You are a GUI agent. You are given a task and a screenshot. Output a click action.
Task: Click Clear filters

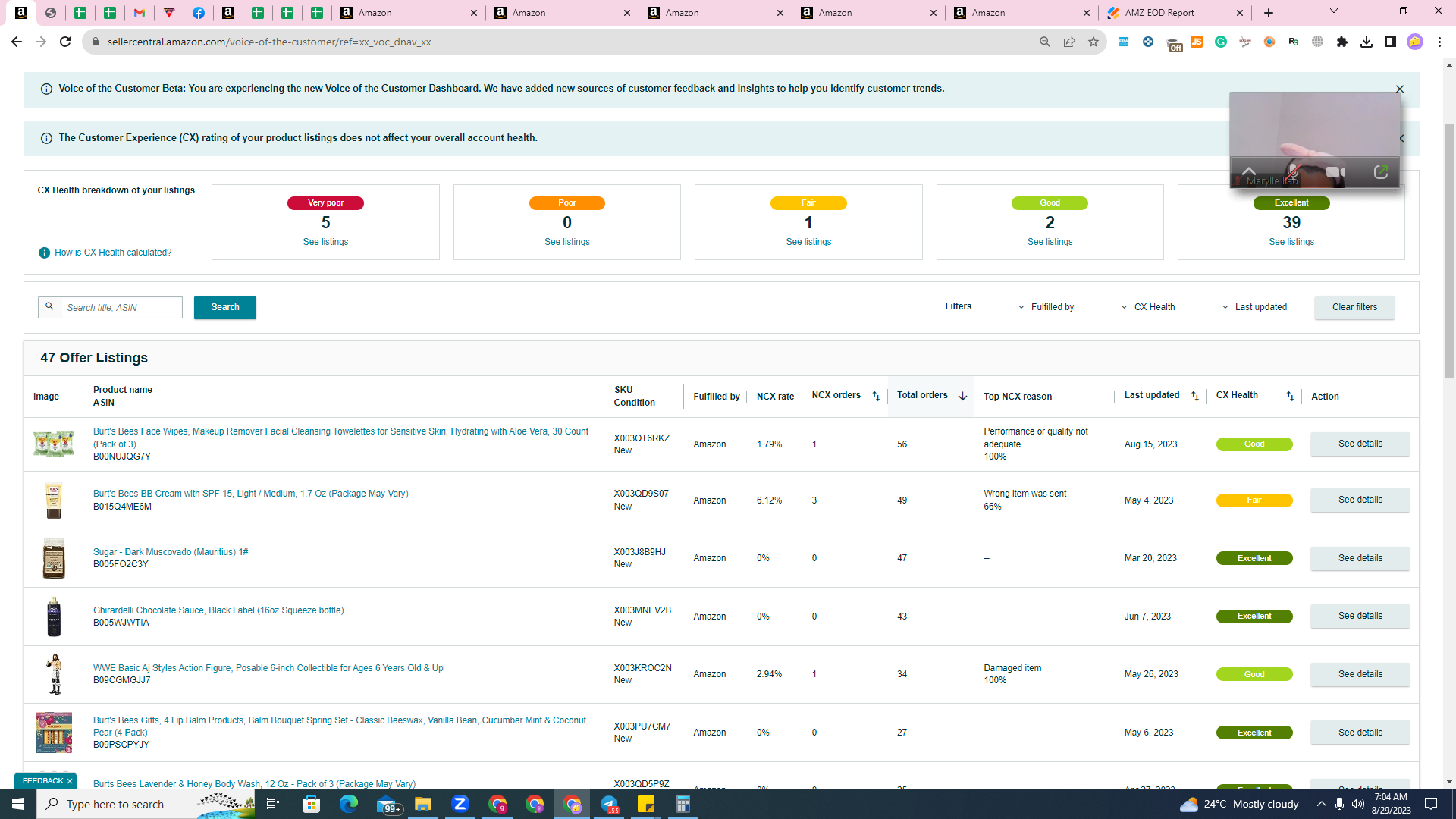pos(1354,307)
